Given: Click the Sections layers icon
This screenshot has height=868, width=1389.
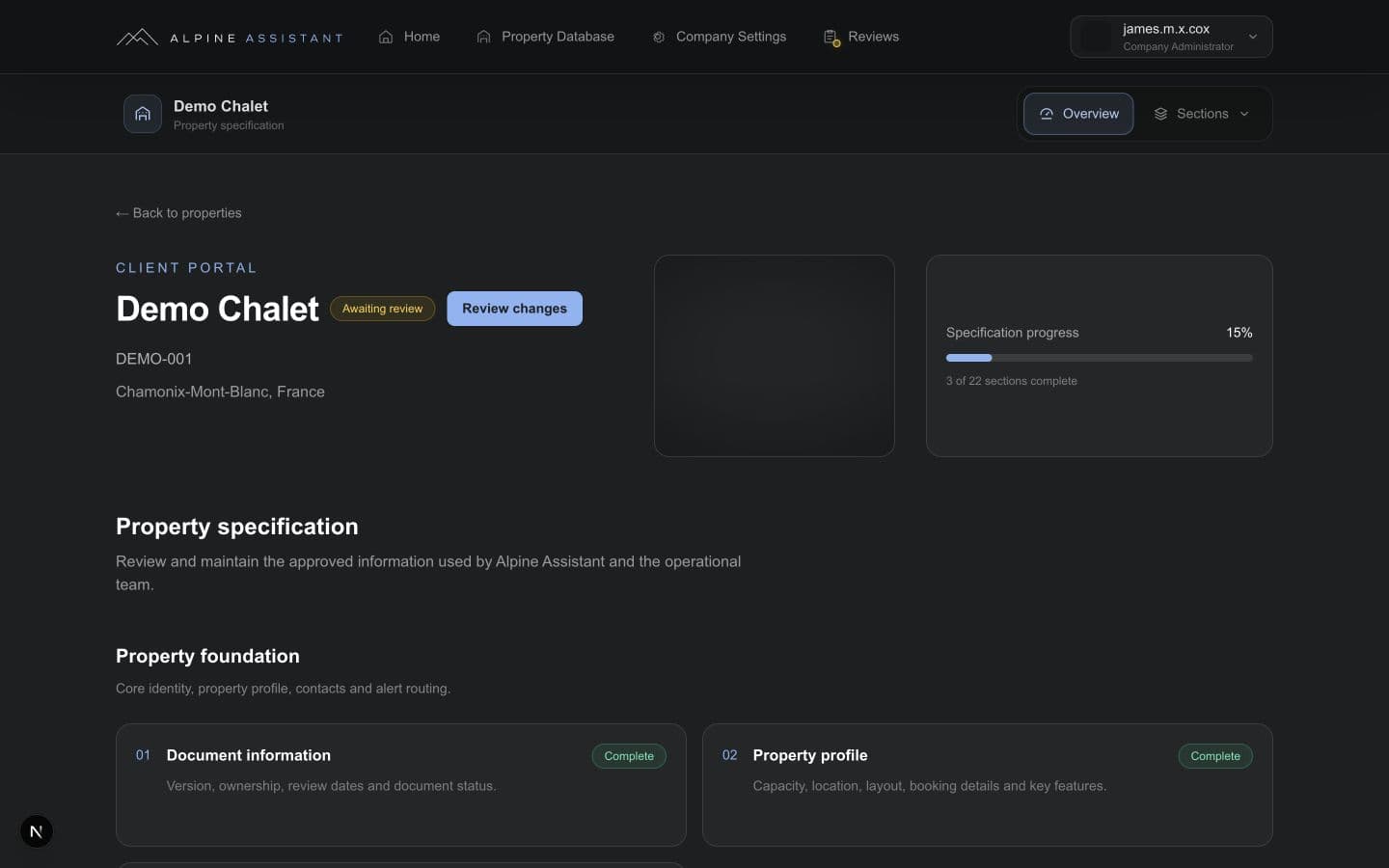Looking at the screenshot, I should point(1160,114).
